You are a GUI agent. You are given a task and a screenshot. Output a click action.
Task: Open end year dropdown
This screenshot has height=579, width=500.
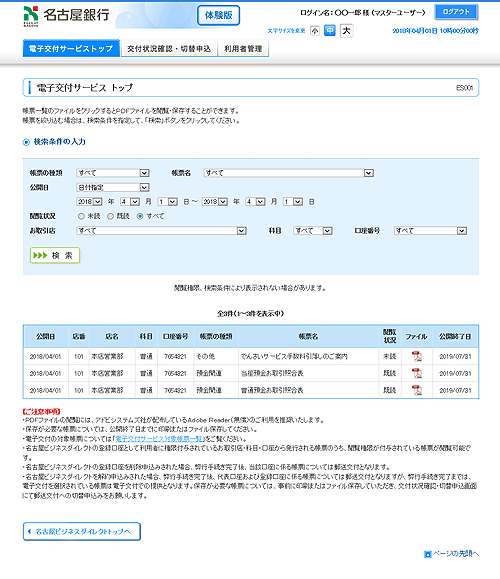[215, 202]
